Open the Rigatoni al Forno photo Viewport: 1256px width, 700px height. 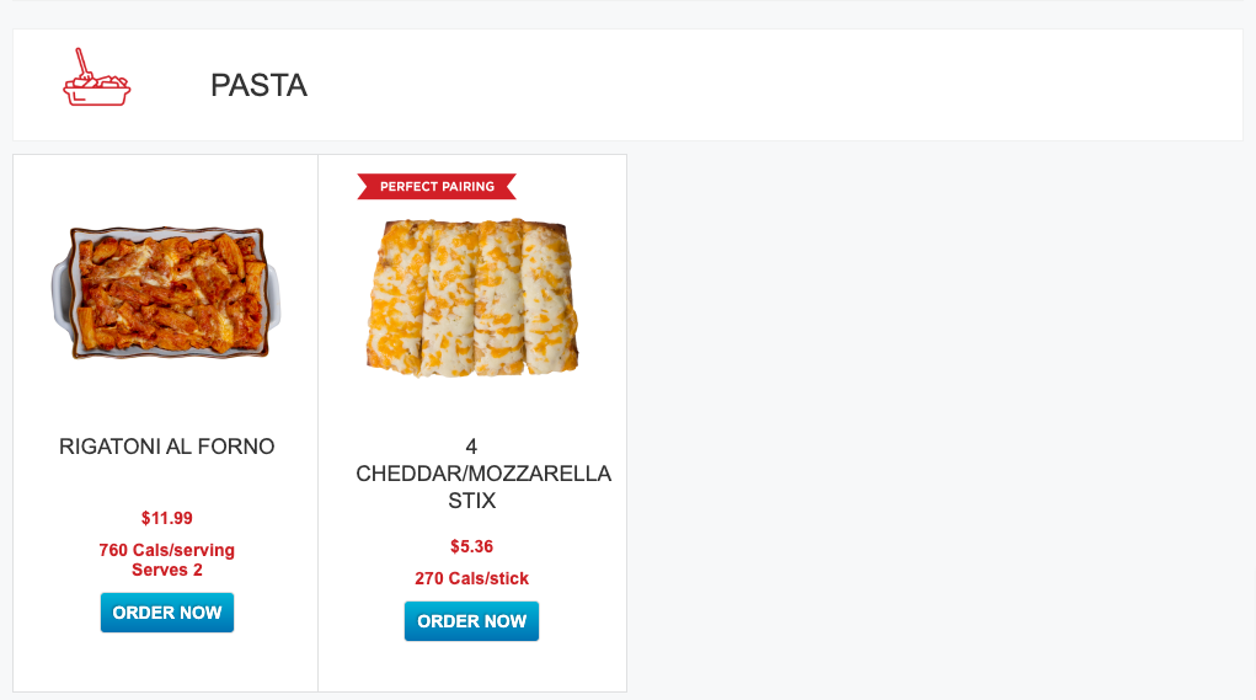click(166, 292)
